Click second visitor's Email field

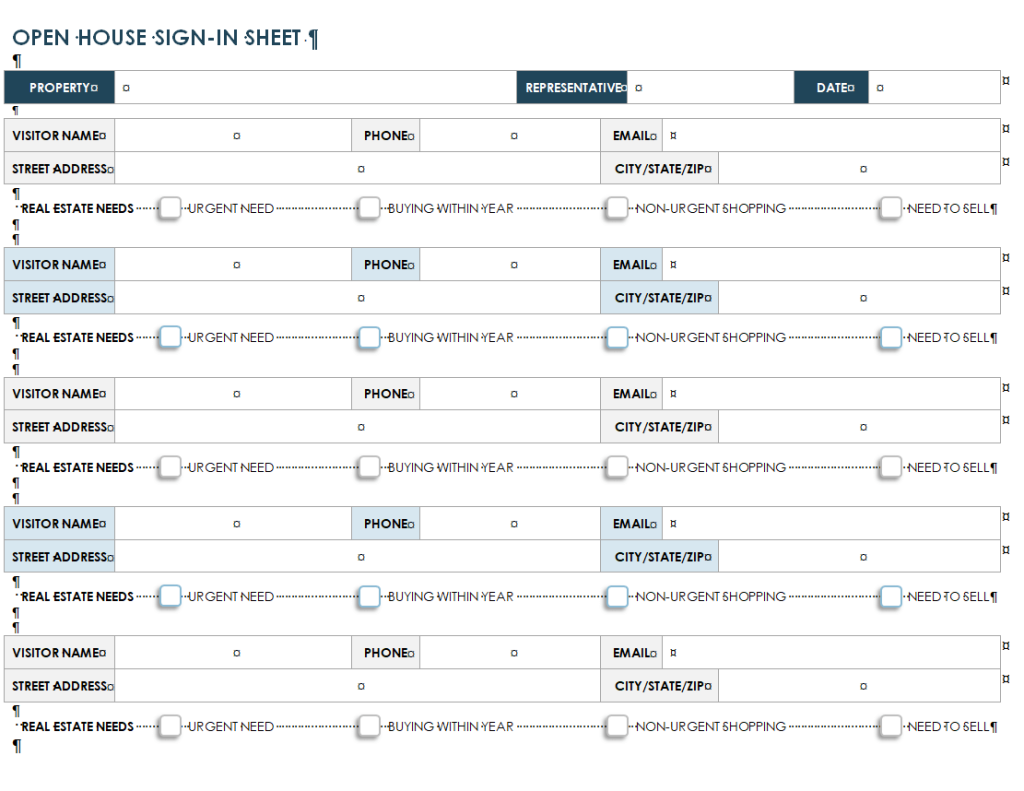[x=830, y=265]
